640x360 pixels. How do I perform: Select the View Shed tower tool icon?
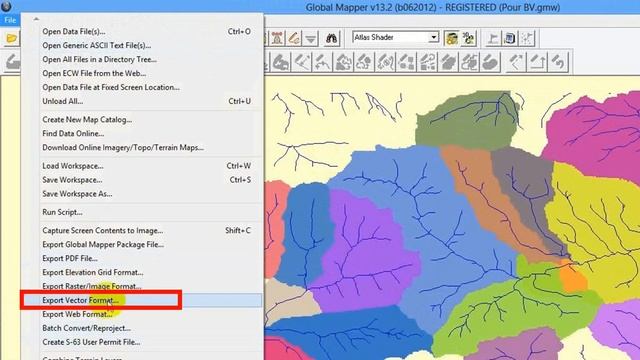click(277, 38)
